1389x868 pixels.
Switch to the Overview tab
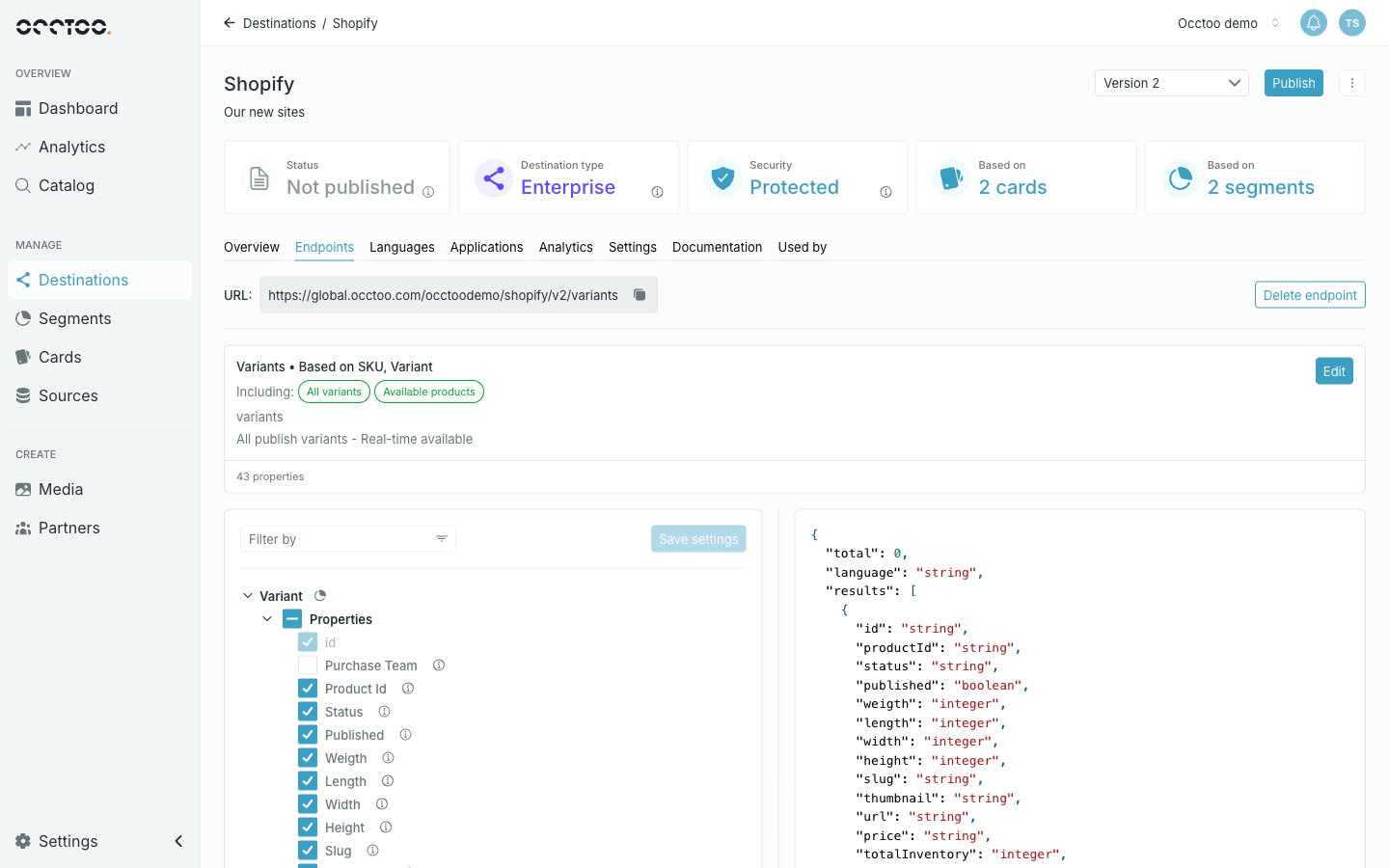(252, 248)
